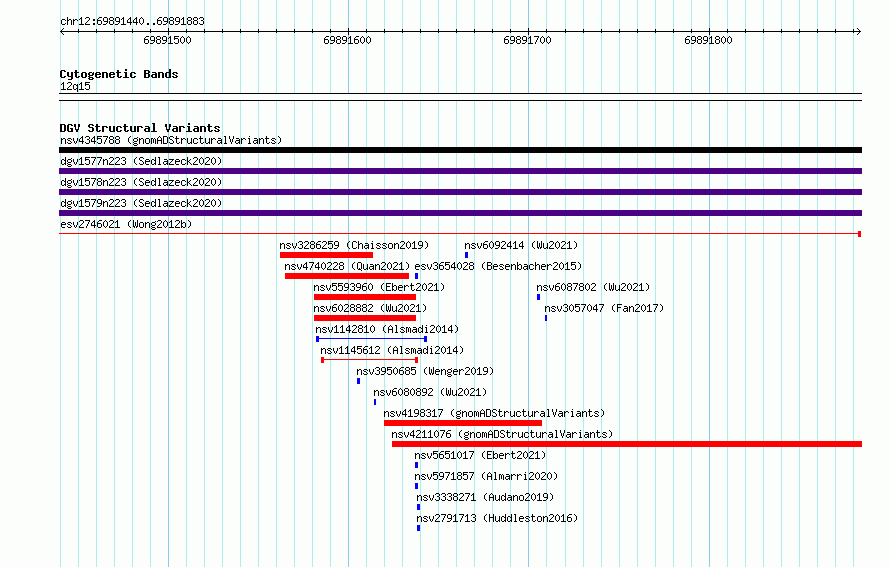Open nsv4740228 (Quan2021) label
The width and height of the screenshot is (890, 567).
(x=347, y=266)
